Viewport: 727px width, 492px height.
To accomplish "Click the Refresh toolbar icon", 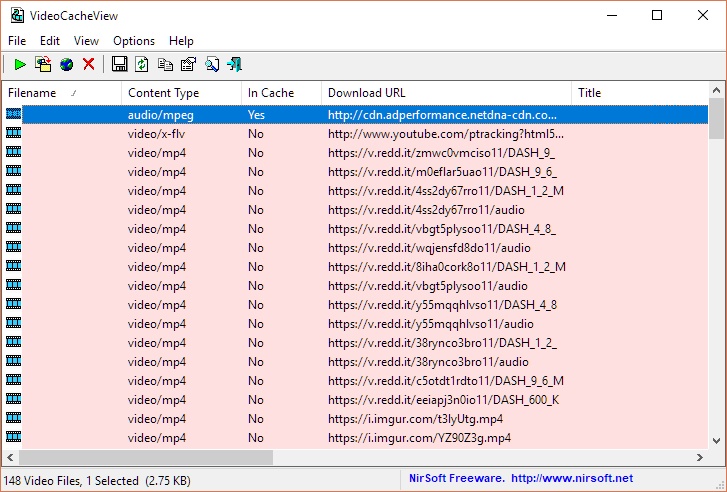I will (x=141, y=64).
